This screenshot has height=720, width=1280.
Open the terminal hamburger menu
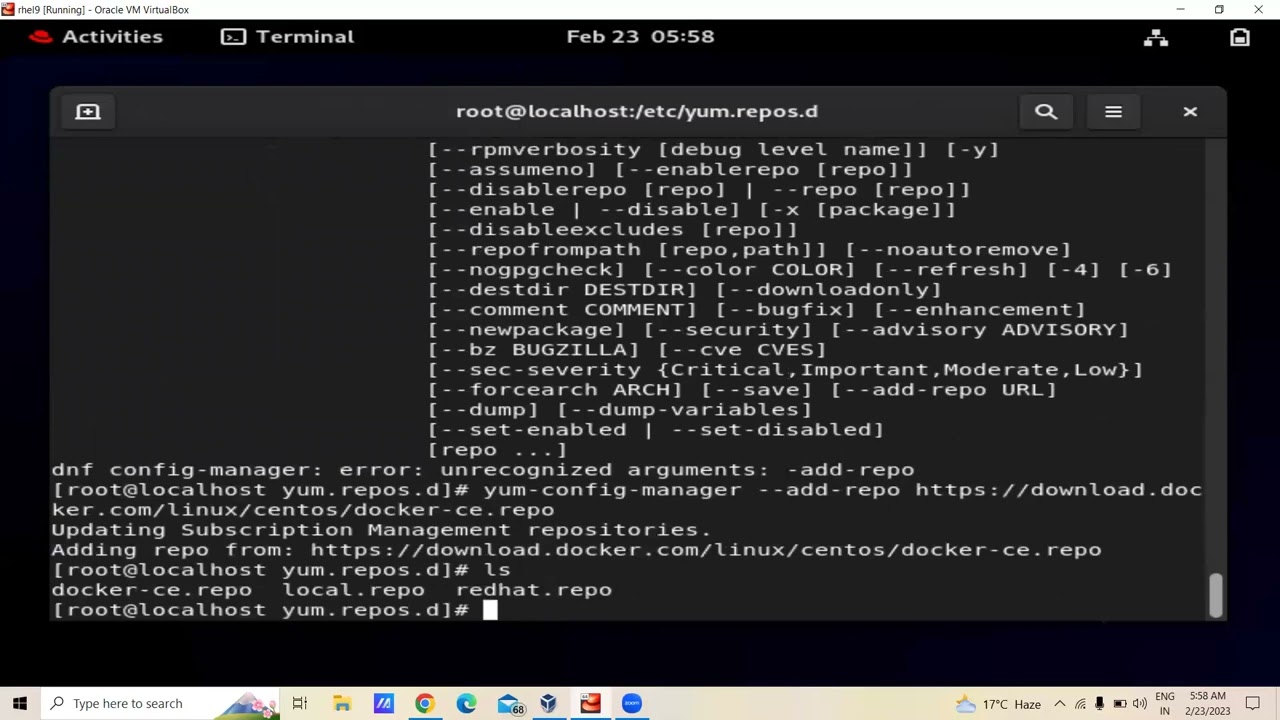(1113, 112)
